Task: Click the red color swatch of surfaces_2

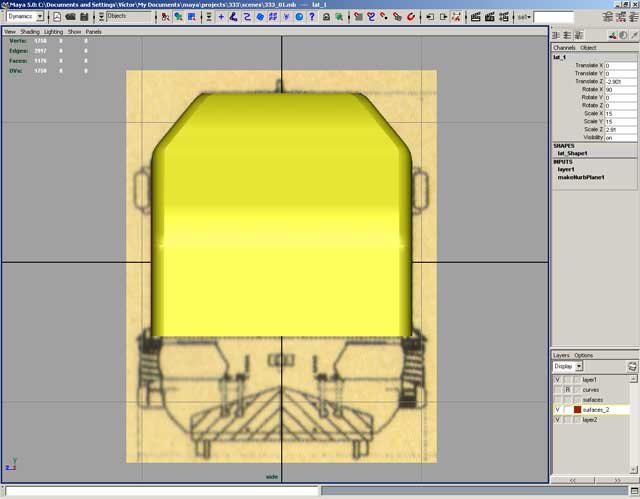Action: point(575,410)
